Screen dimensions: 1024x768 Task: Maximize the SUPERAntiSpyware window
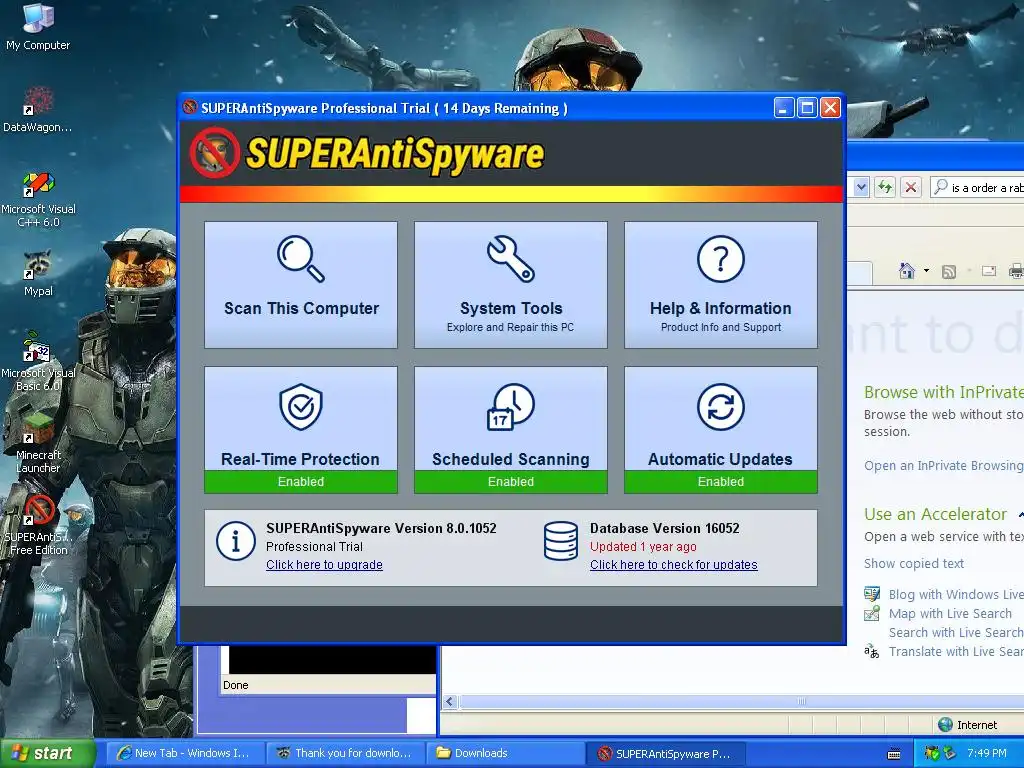point(807,108)
